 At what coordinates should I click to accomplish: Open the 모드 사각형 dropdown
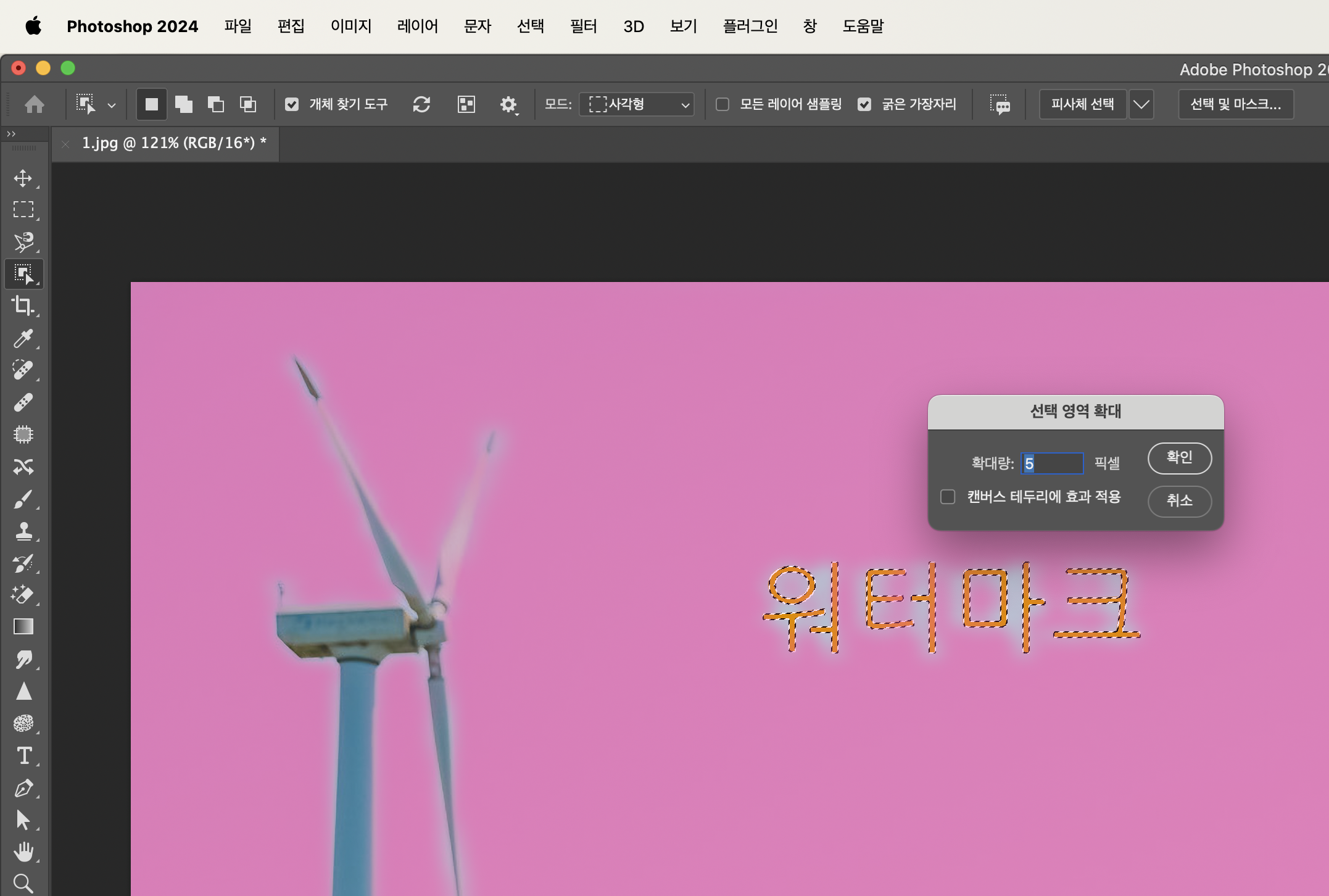coord(637,104)
